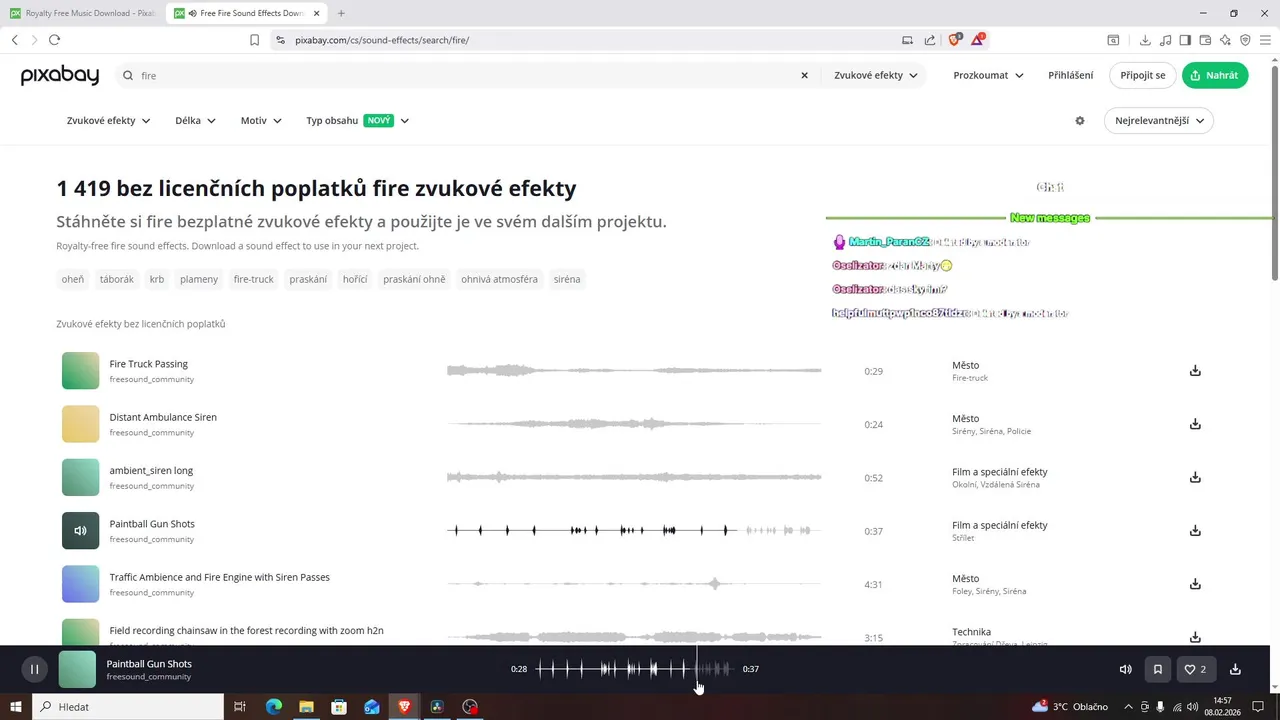Open the browser downloads icon in the toolbar

[1145, 40]
